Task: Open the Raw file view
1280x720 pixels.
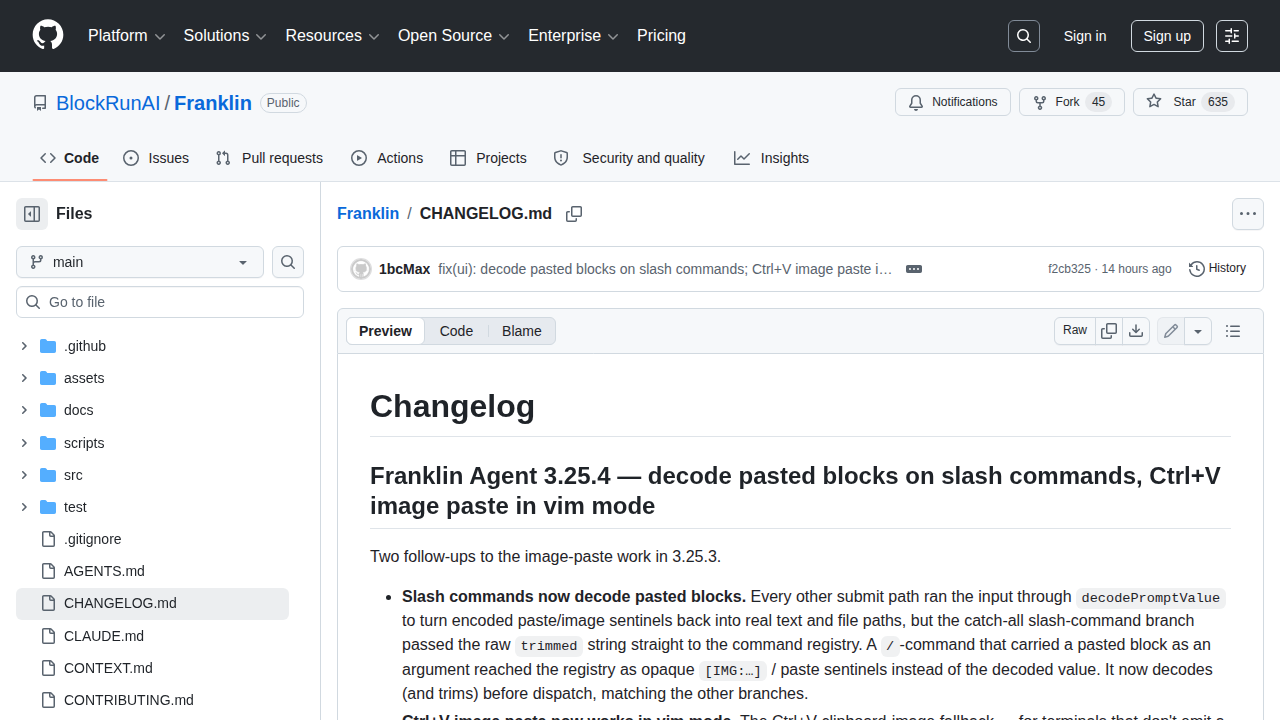Action: tap(1075, 331)
